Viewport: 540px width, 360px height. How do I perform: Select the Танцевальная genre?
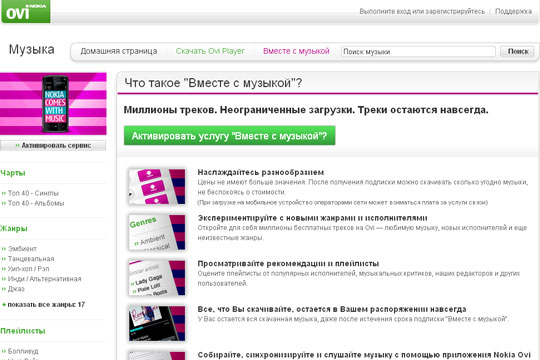click(31, 259)
